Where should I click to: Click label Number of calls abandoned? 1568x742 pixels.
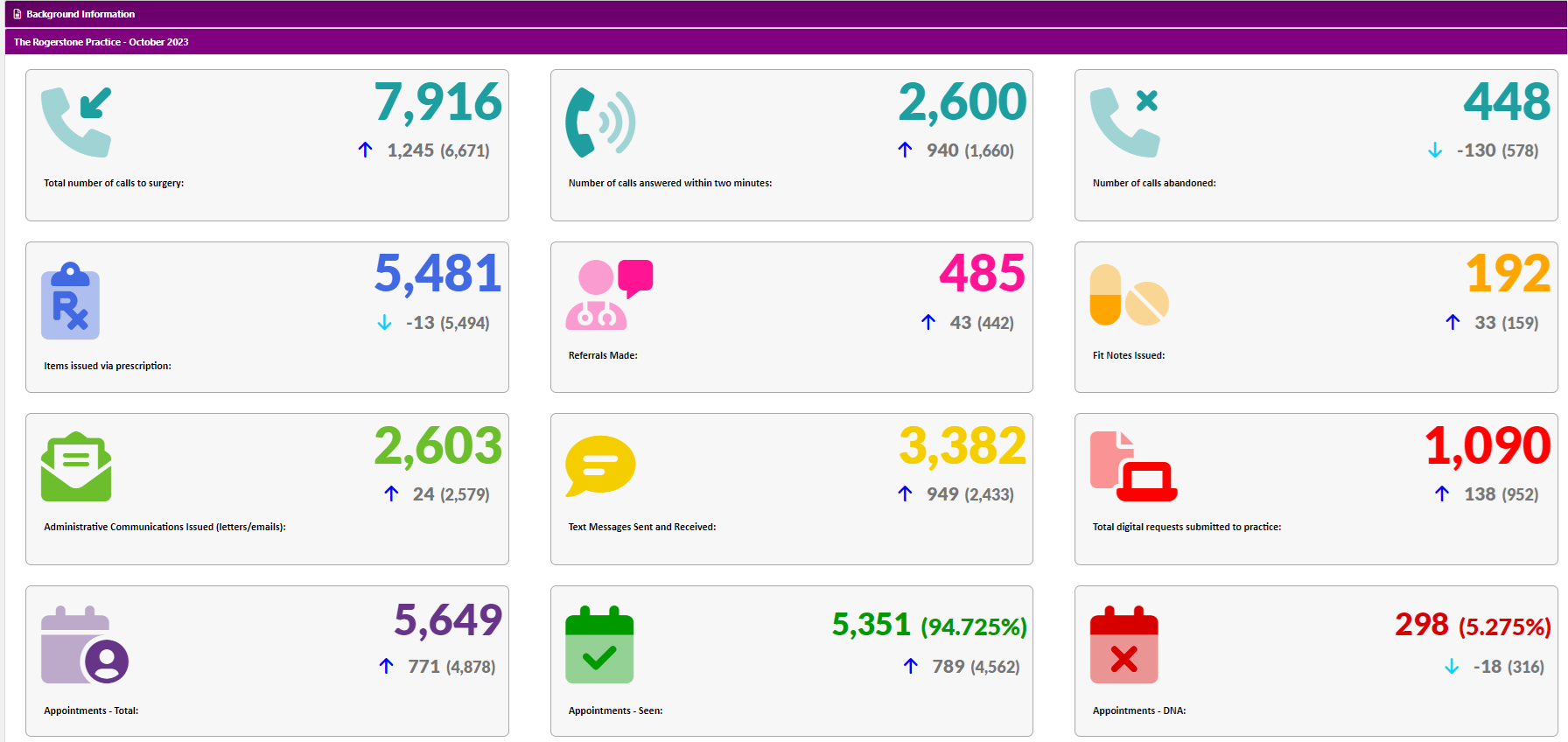1154,183
